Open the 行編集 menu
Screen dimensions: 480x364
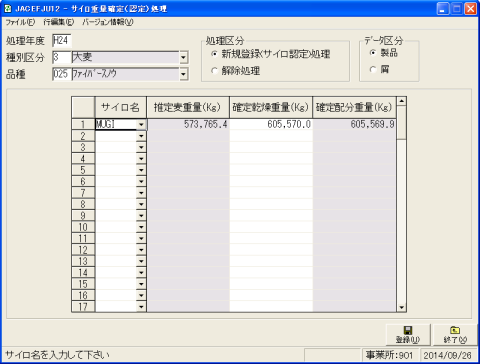tap(59, 22)
